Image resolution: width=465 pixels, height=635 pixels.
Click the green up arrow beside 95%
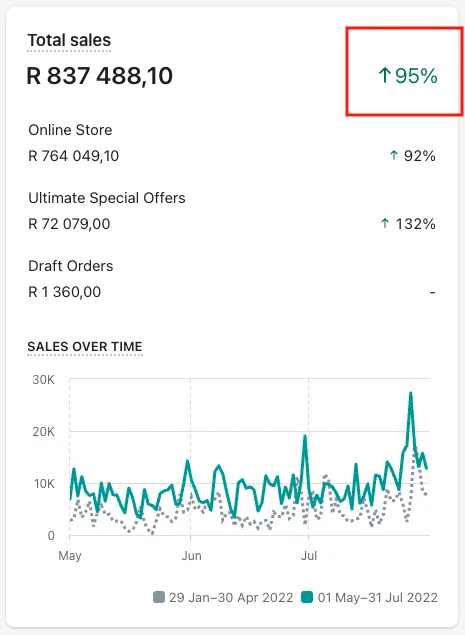point(384,75)
